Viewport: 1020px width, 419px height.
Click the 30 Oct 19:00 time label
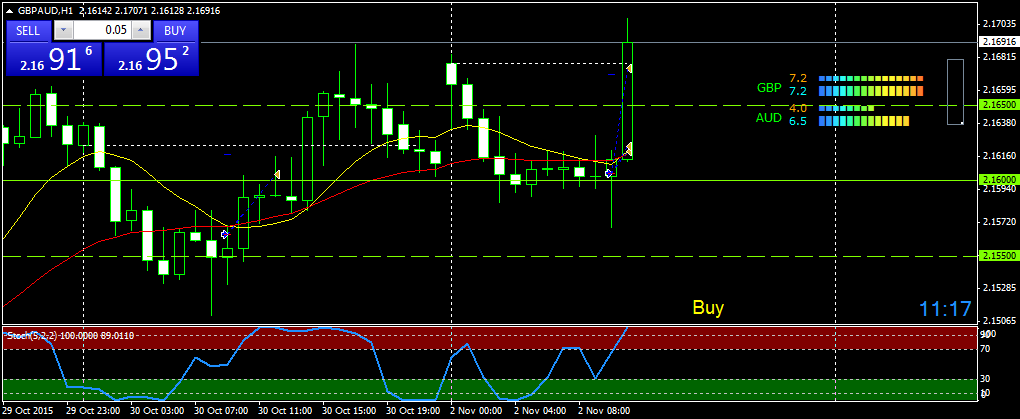[x=412, y=411]
